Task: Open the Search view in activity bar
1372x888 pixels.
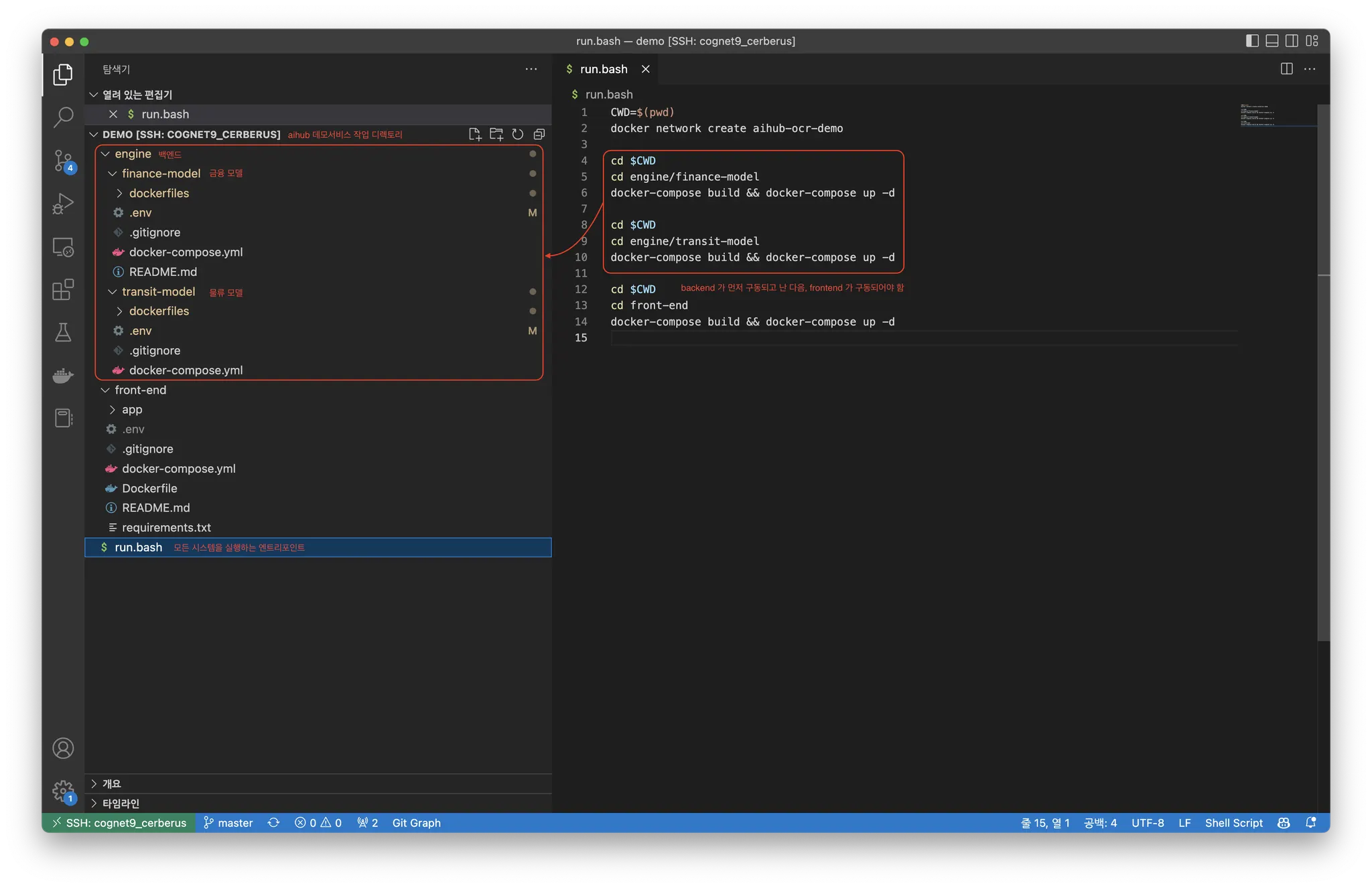Action: coord(63,117)
